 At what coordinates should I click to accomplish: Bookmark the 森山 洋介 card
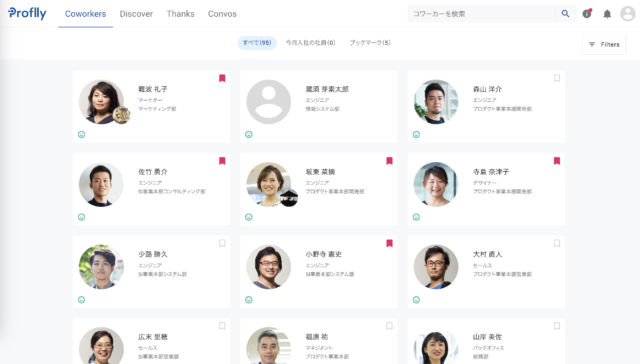pyautogui.click(x=557, y=78)
